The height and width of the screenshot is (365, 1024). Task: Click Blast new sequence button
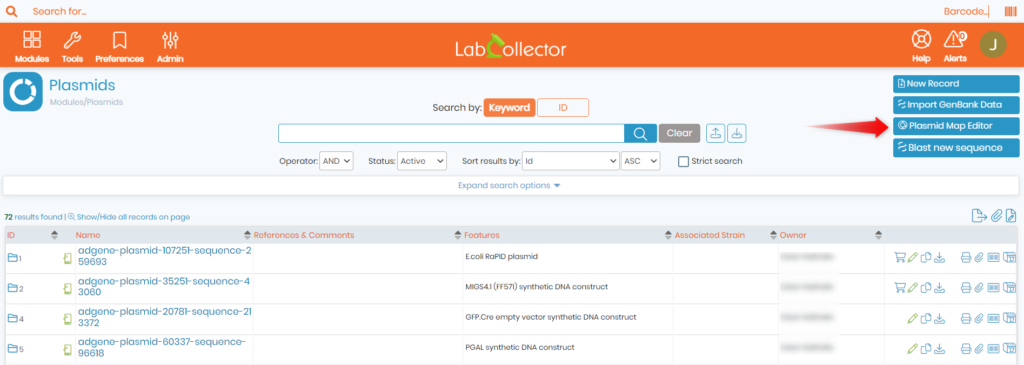coord(956,148)
